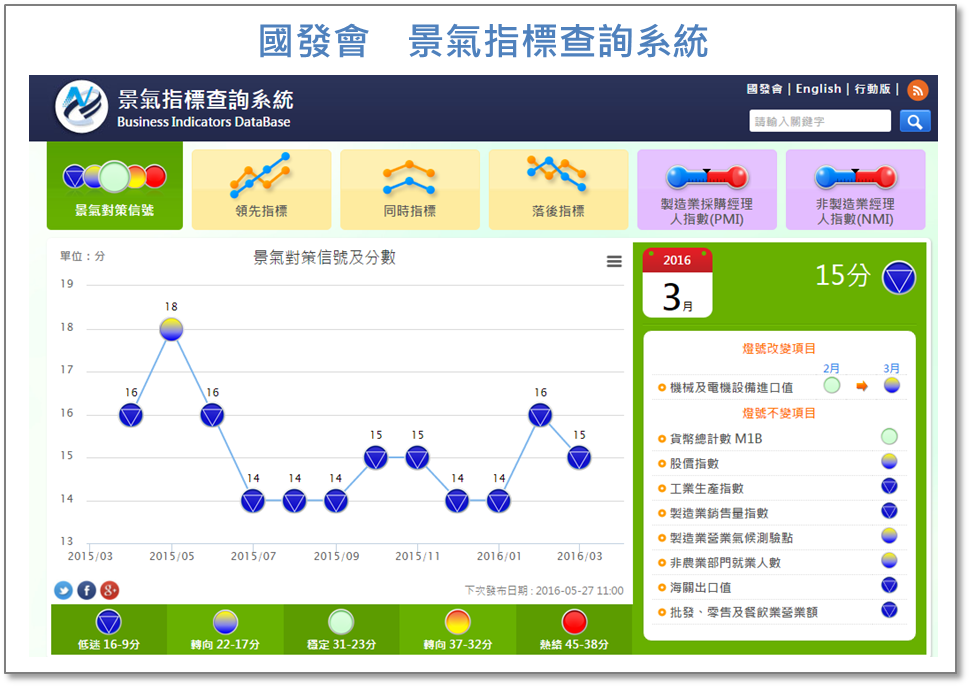This screenshot has width=970, height=687.
Task: Share the chart via the Google+ icon
Action: 110,590
